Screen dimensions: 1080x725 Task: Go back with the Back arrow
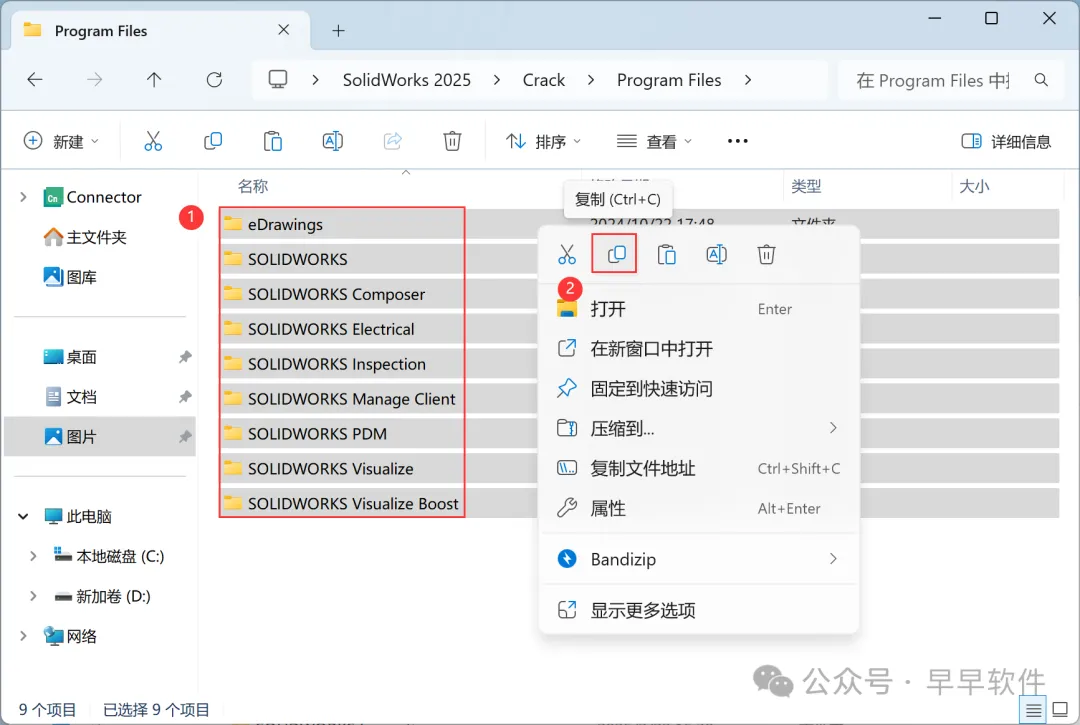click(34, 80)
